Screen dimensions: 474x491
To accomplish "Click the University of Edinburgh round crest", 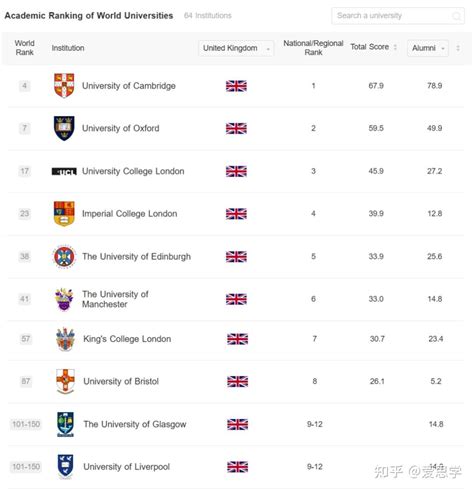I will pyautogui.click(x=64, y=257).
